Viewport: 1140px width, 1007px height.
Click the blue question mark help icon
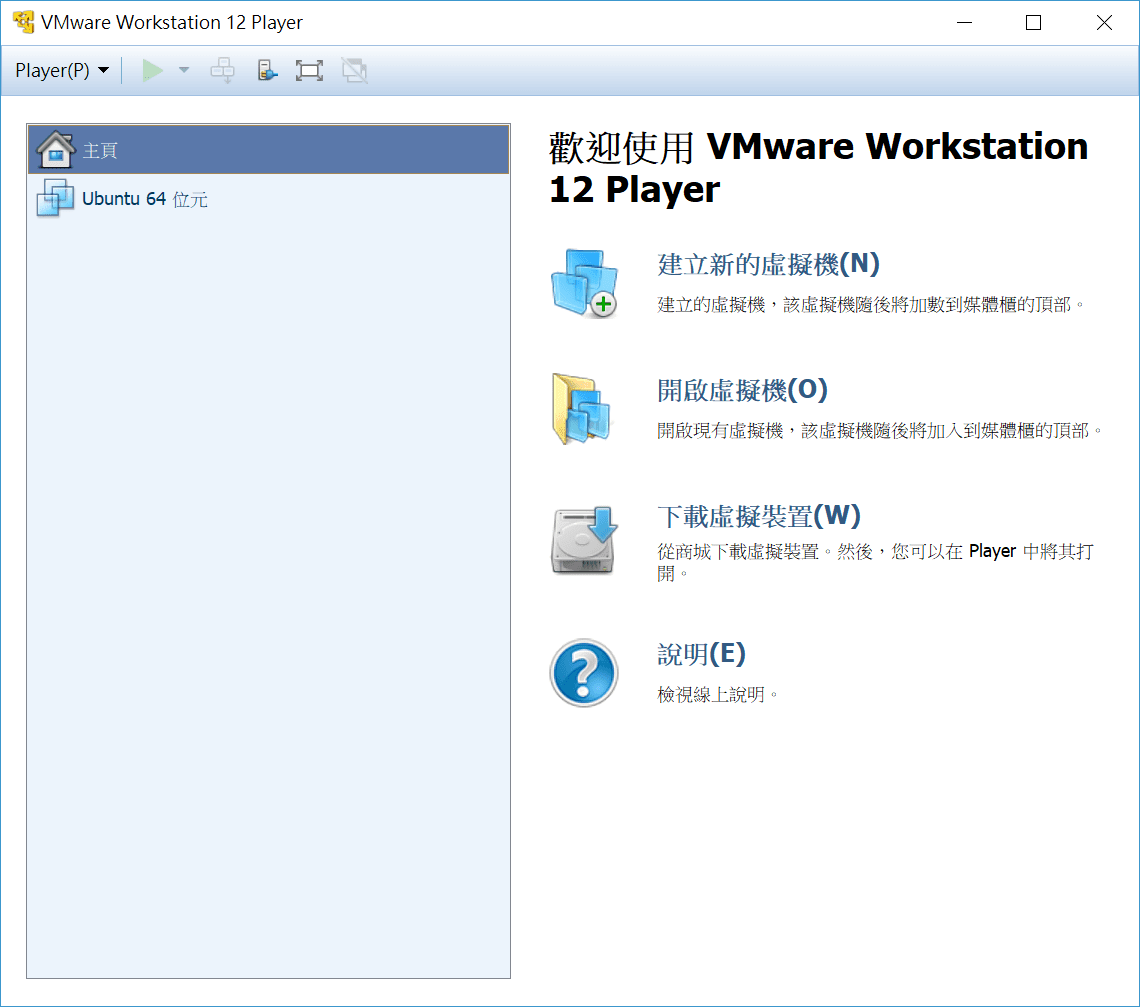tap(584, 673)
